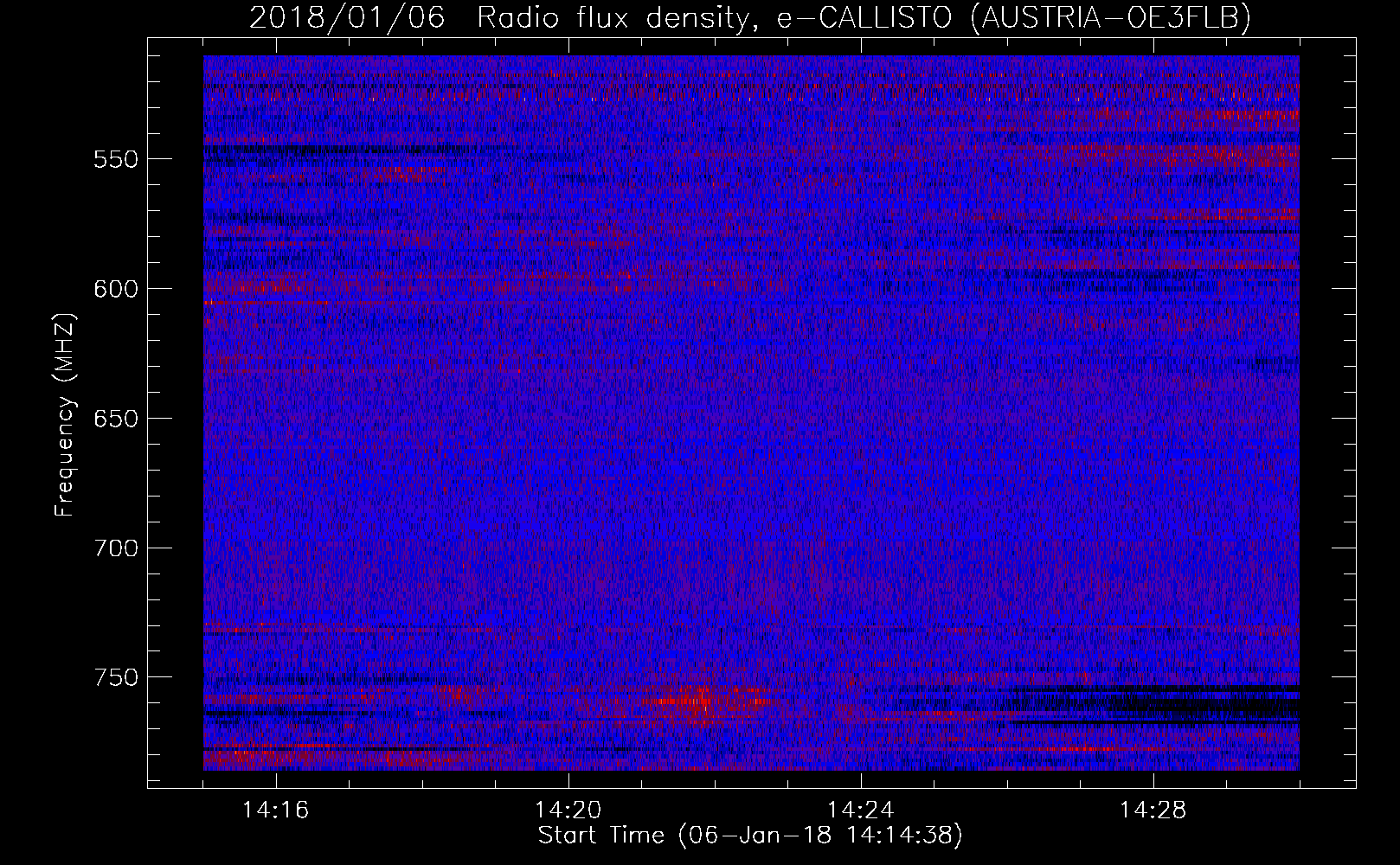Click the plot title '2018/01/06 Radio flux density'

750,17
